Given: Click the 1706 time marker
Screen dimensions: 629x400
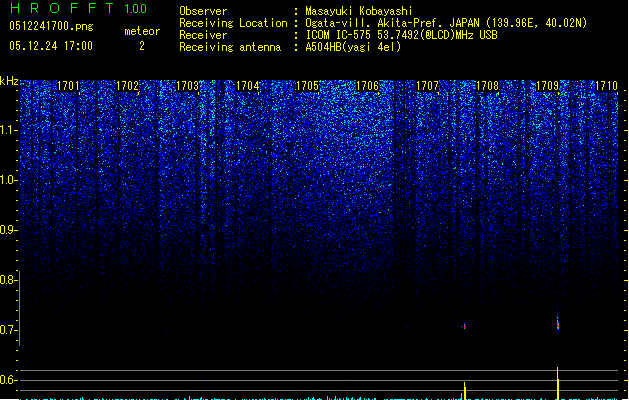Looking at the screenshot, I should point(367,86).
